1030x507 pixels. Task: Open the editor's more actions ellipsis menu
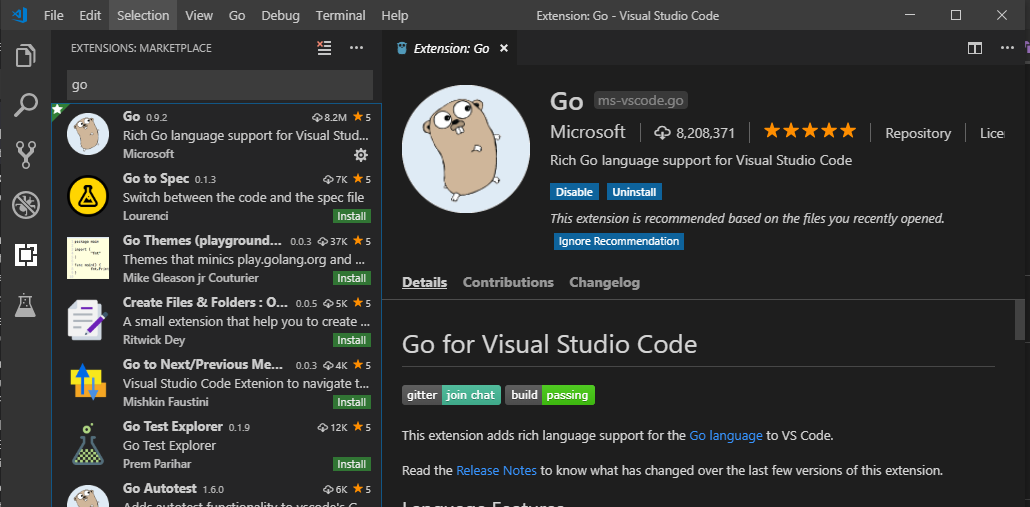click(1007, 48)
